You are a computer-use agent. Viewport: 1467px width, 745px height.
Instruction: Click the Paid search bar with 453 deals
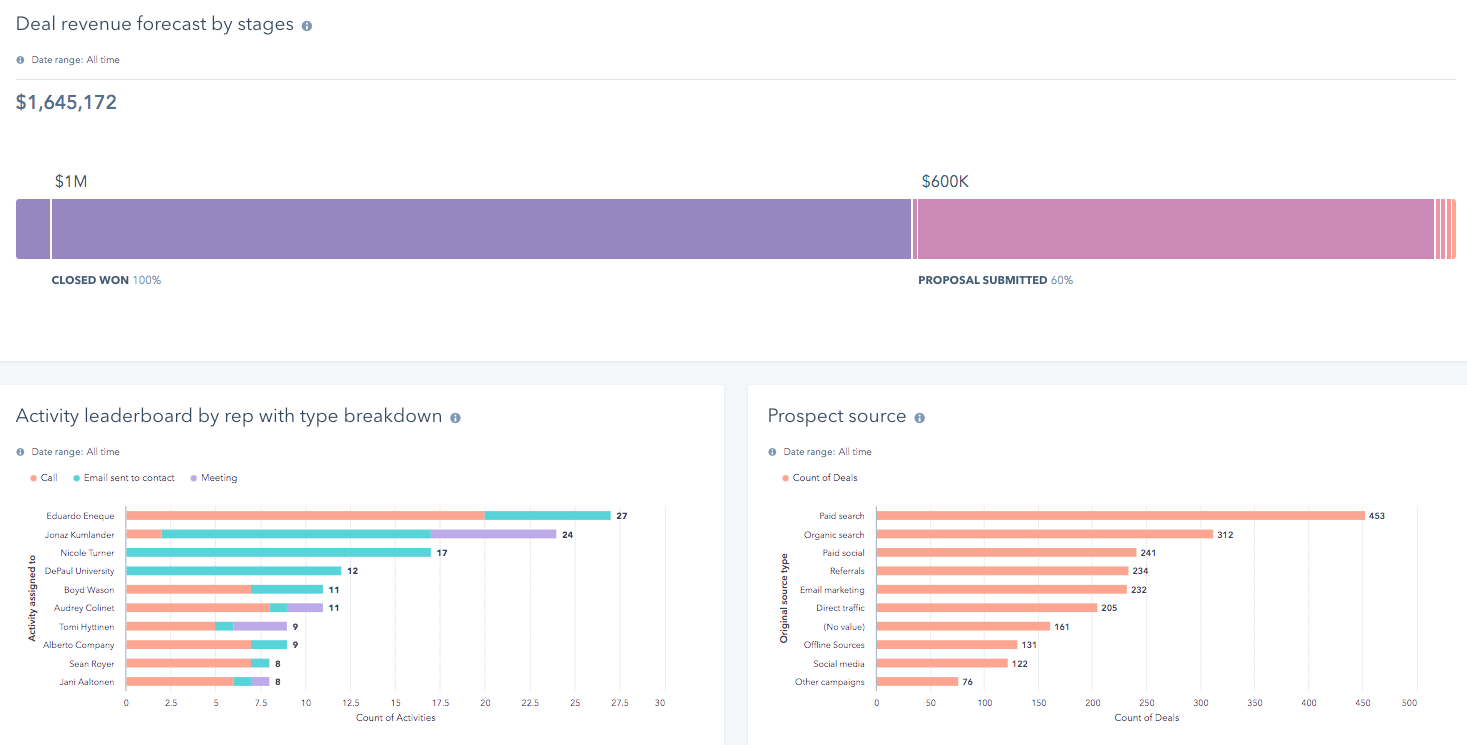point(1120,516)
